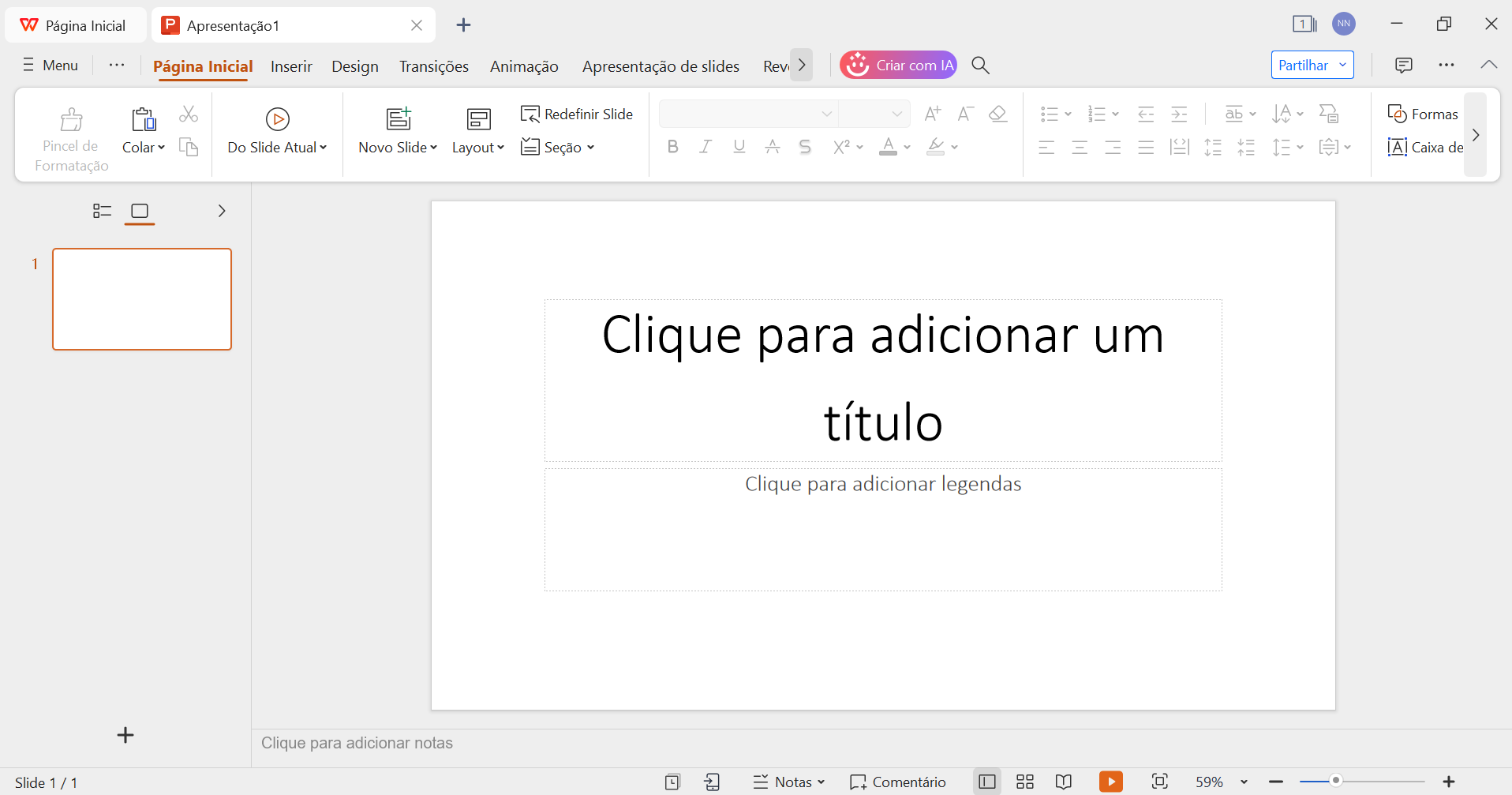Viewport: 1512px width, 795px height.
Task: Click the Novo Slide icon
Action: pos(399,119)
